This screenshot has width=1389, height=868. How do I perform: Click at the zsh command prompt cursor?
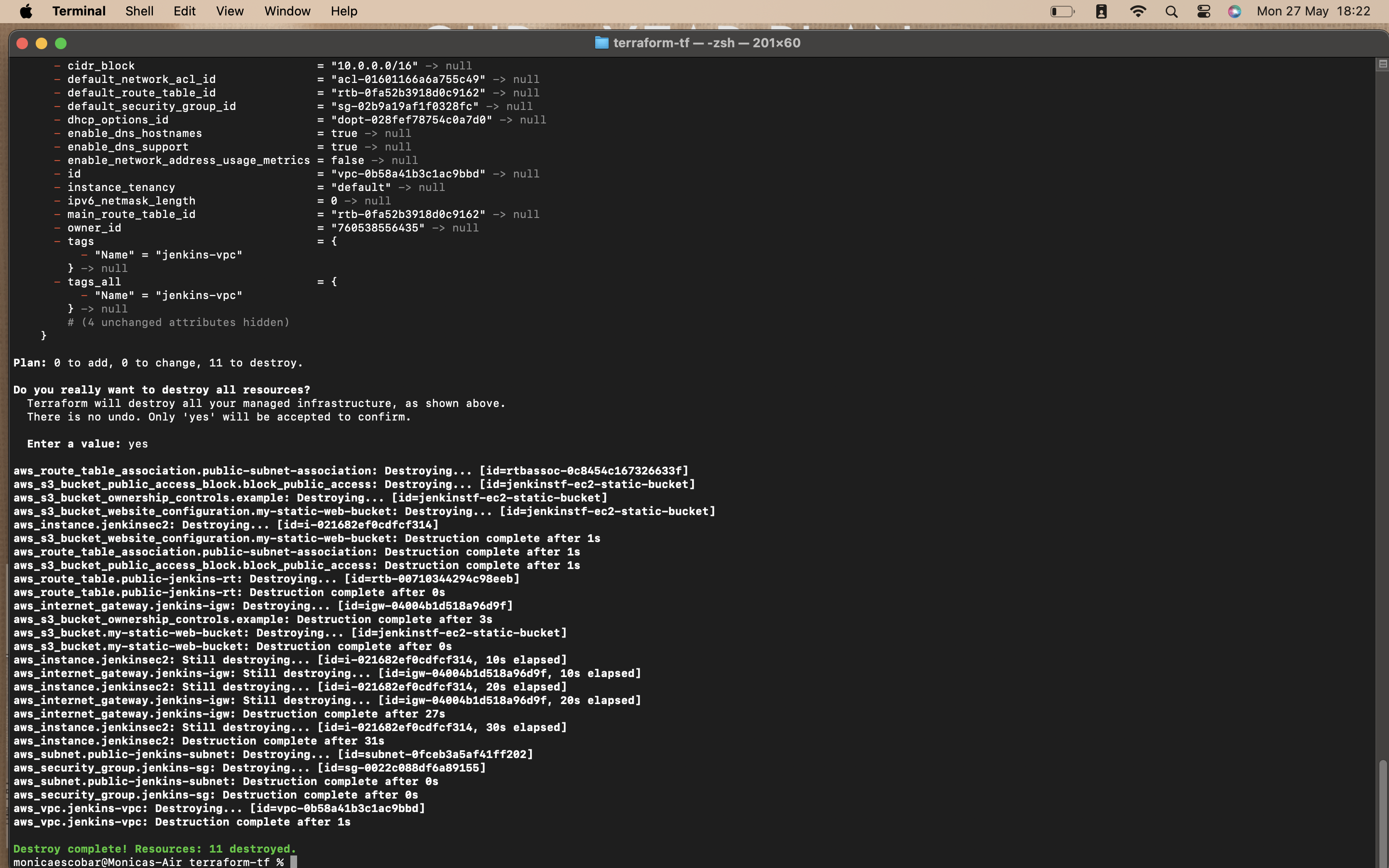click(293, 862)
